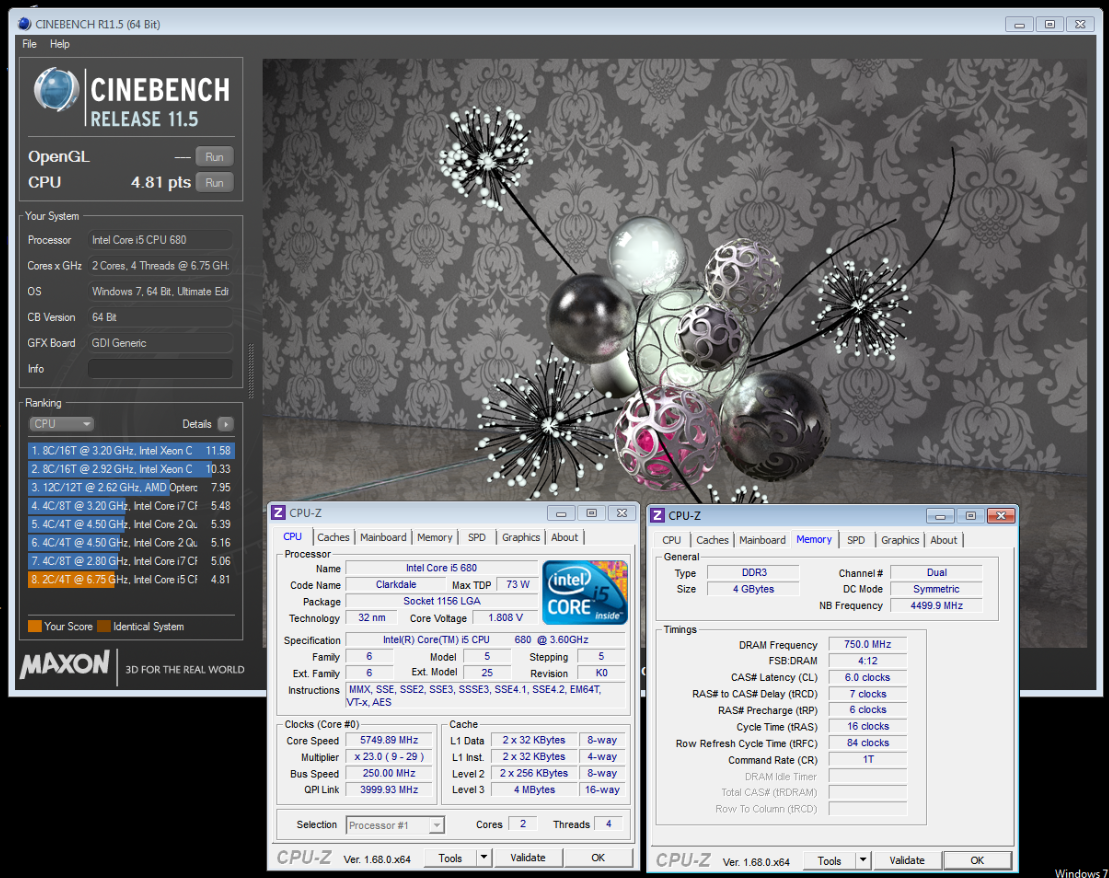Maximize the Cinebench window

click(1050, 24)
